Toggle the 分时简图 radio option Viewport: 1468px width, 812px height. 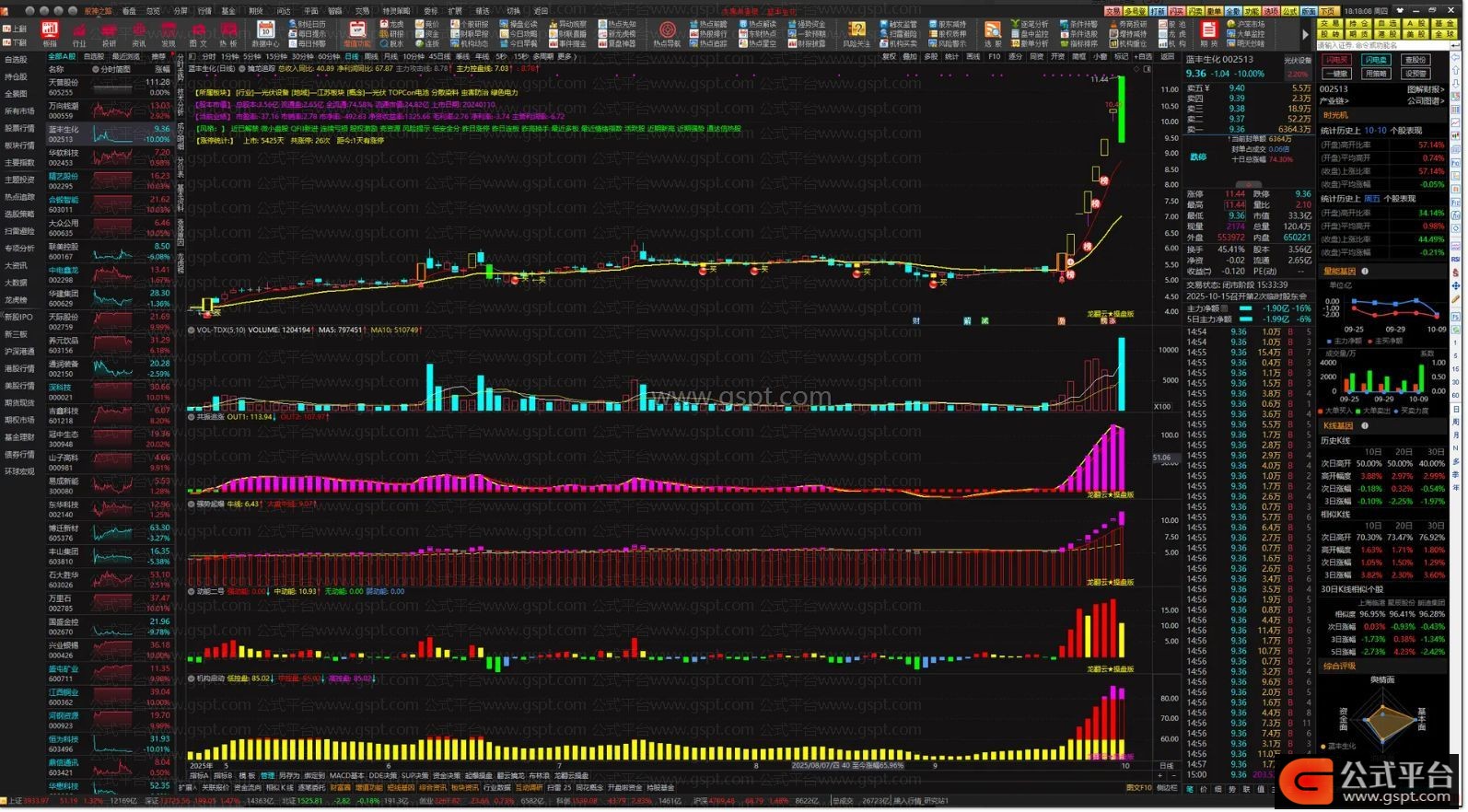pos(96,69)
